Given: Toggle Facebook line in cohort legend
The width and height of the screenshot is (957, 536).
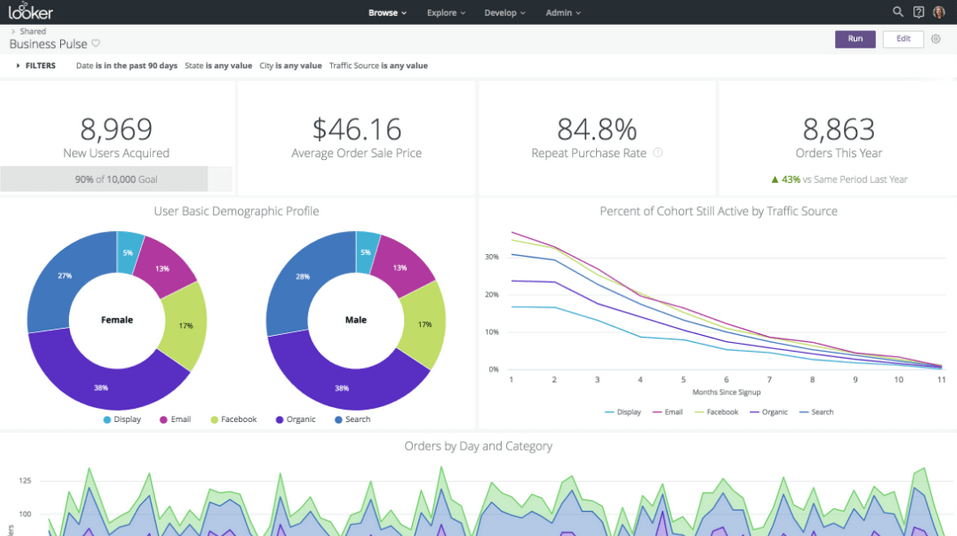Looking at the screenshot, I should 716,412.
